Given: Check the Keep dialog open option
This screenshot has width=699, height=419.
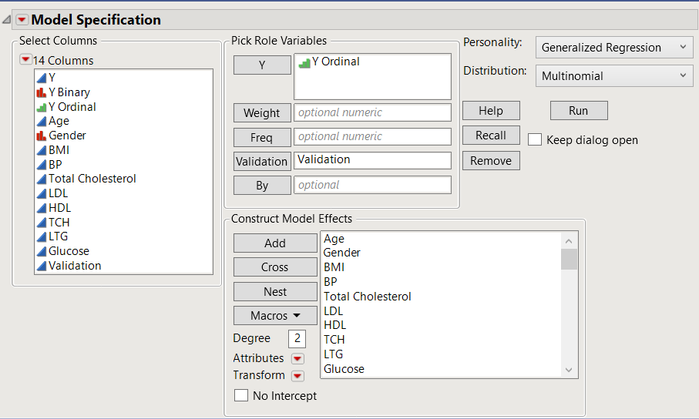Looking at the screenshot, I should pyautogui.click(x=535, y=140).
